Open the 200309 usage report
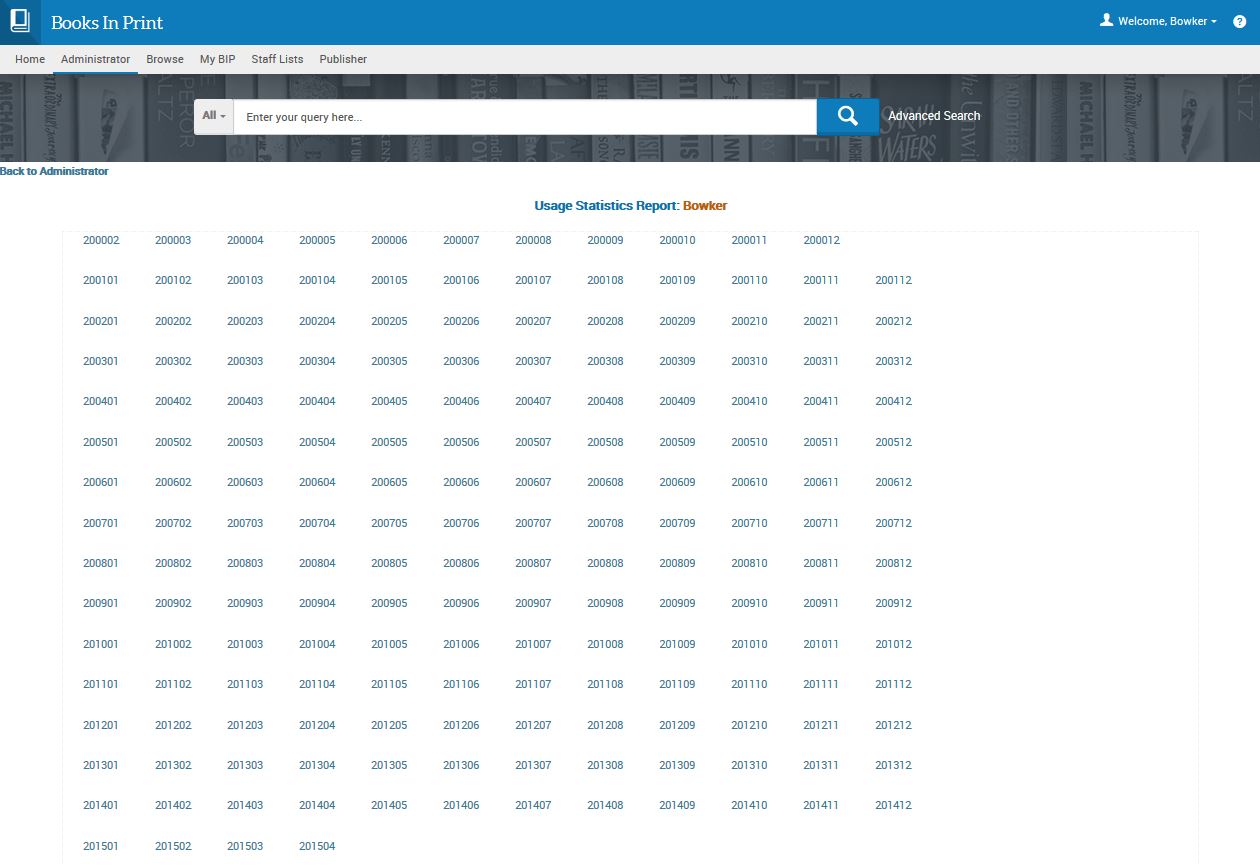The width and height of the screenshot is (1260, 866). [x=677, y=361]
